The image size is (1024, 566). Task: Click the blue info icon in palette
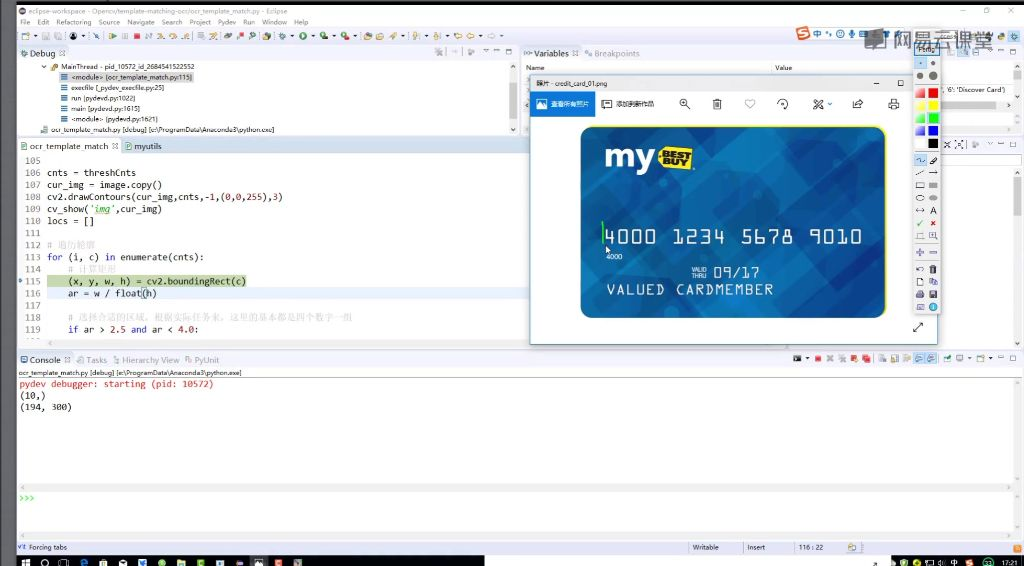[x=933, y=307]
